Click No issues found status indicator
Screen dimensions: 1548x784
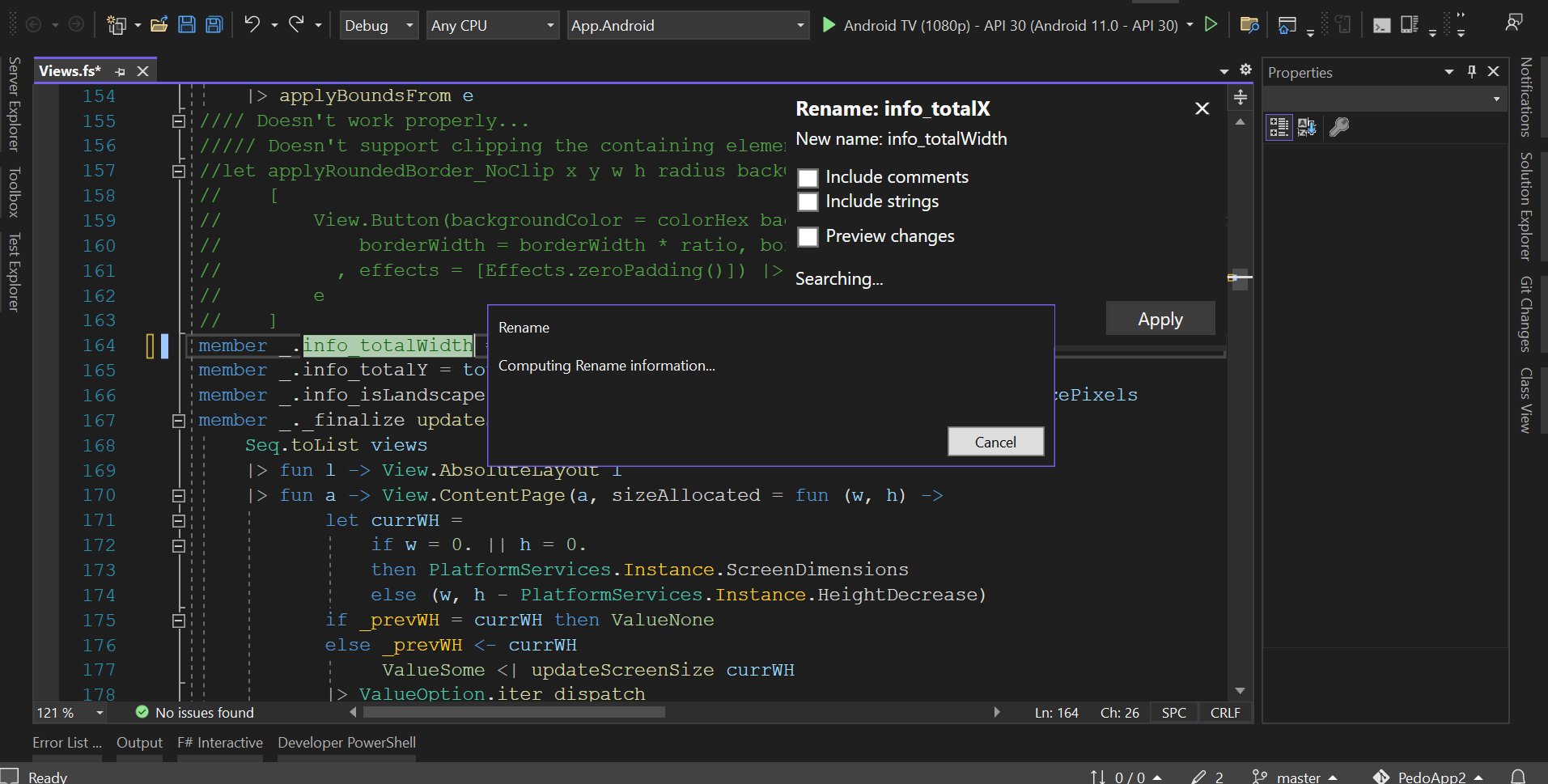click(195, 713)
